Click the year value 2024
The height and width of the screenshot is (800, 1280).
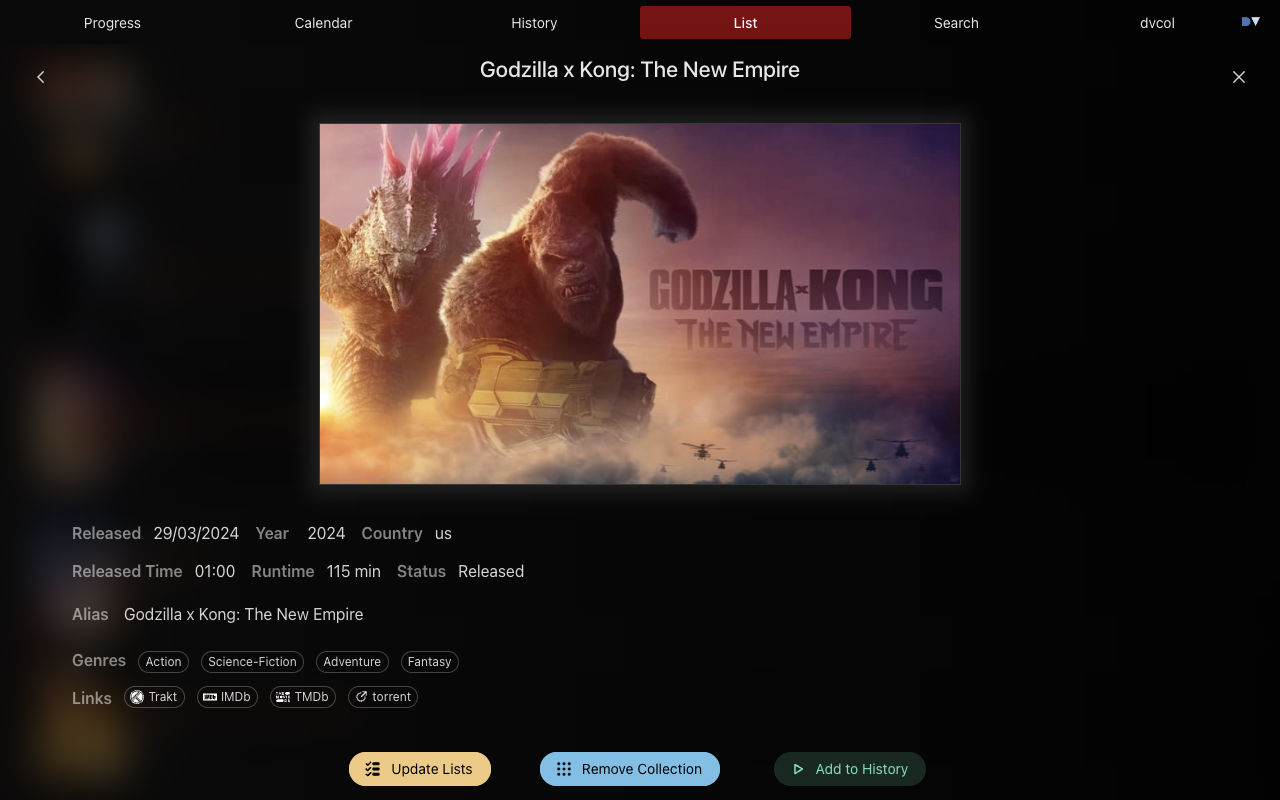[326, 534]
